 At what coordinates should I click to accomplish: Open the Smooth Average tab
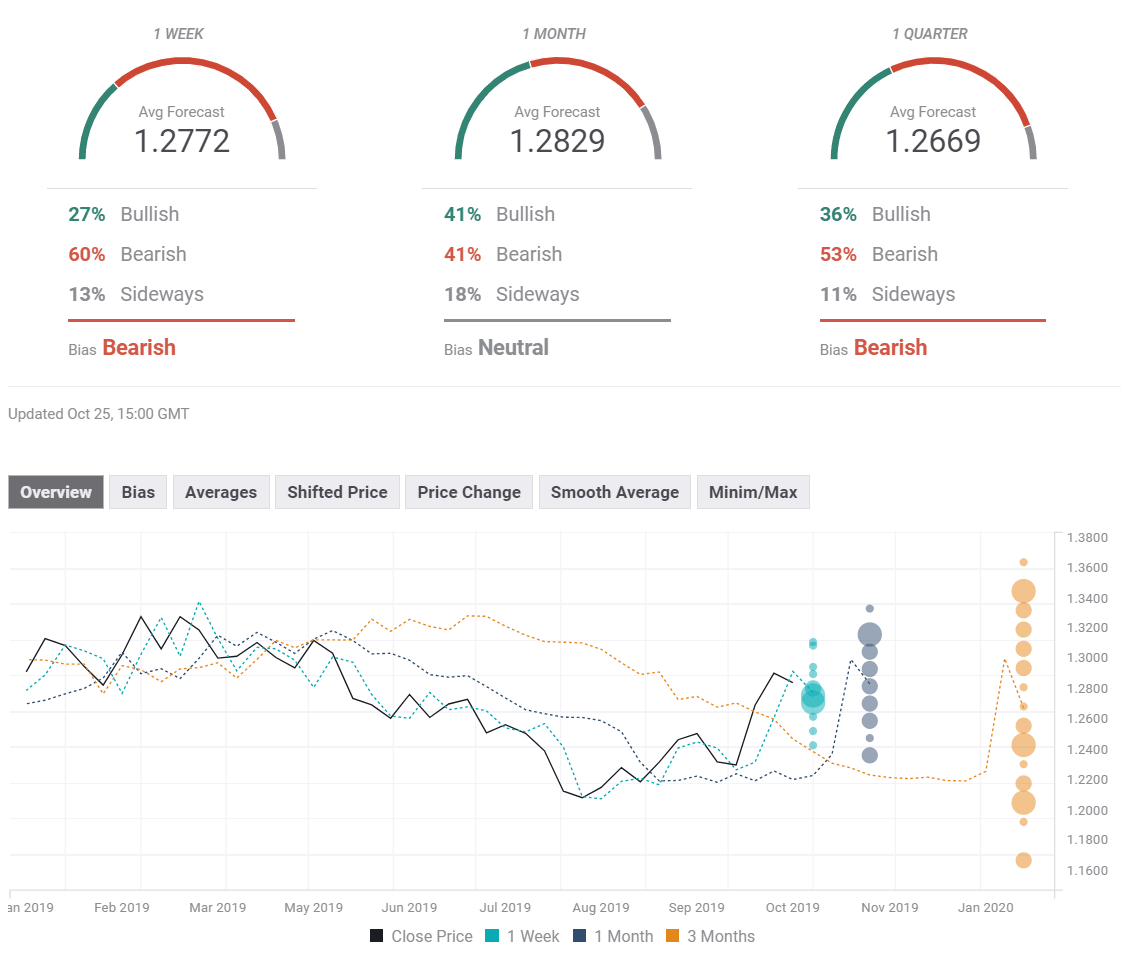coord(614,492)
